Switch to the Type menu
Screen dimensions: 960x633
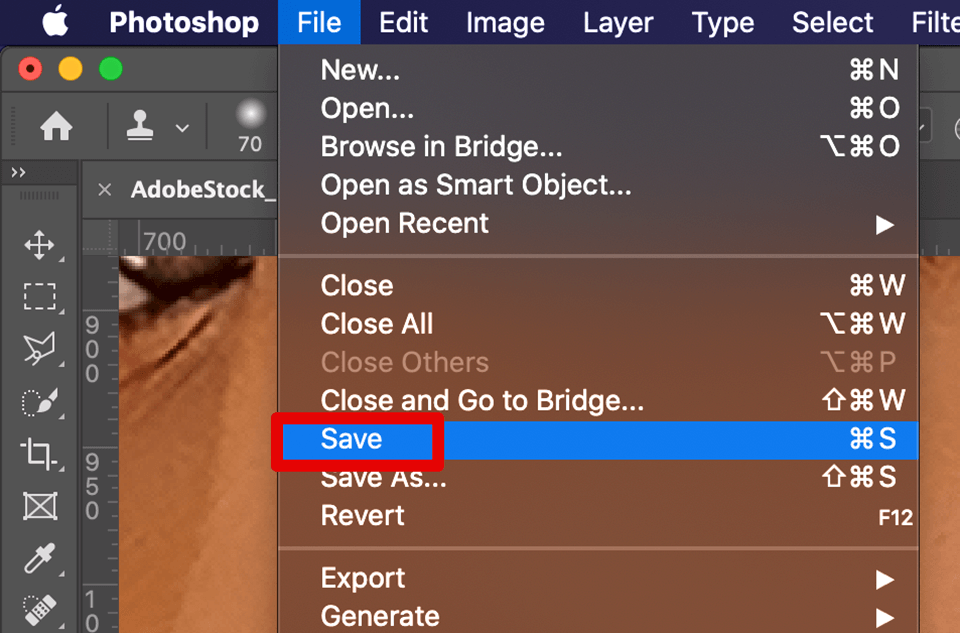coord(722,22)
